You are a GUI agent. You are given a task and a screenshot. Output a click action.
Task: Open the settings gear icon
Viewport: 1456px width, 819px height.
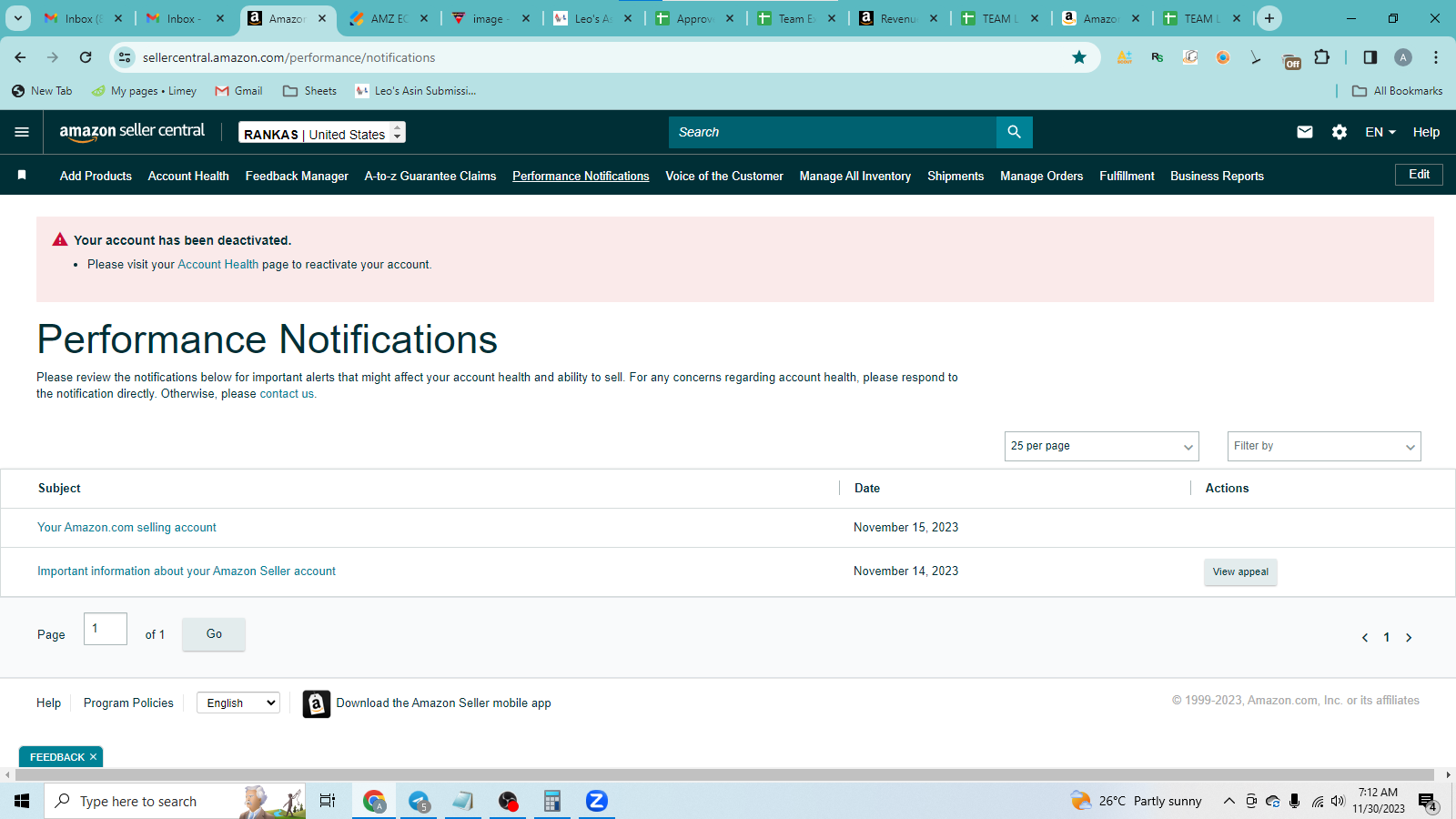coord(1340,132)
